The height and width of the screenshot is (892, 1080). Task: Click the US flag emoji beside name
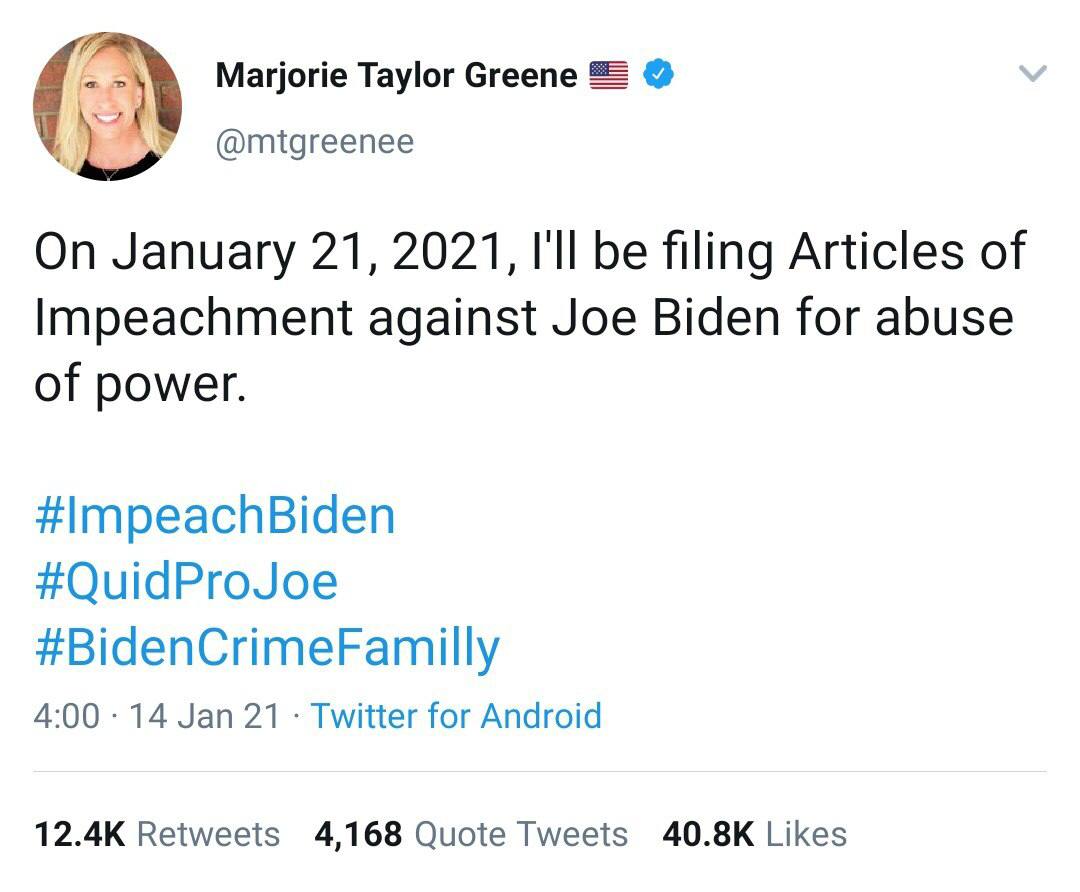tap(608, 75)
